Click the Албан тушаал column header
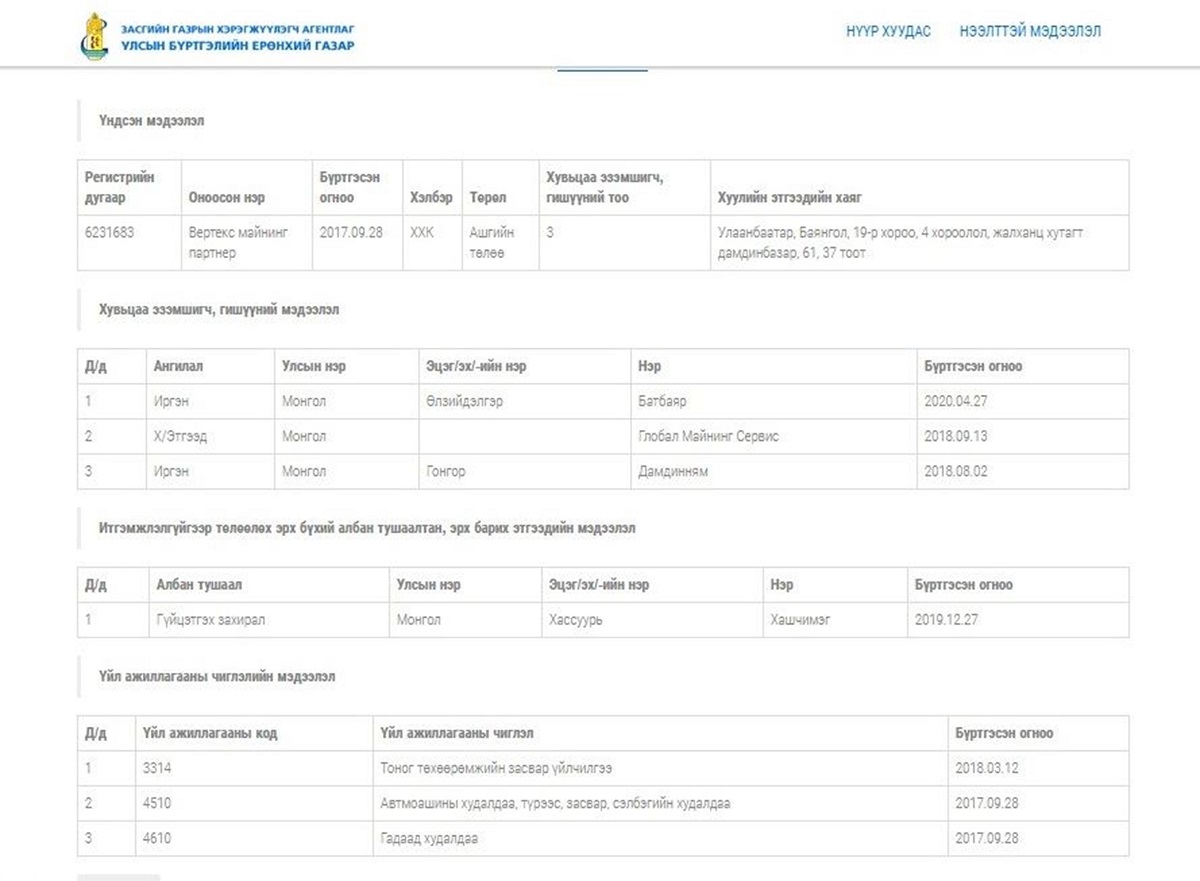Image resolution: width=1200 pixels, height=881 pixels. click(199, 584)
